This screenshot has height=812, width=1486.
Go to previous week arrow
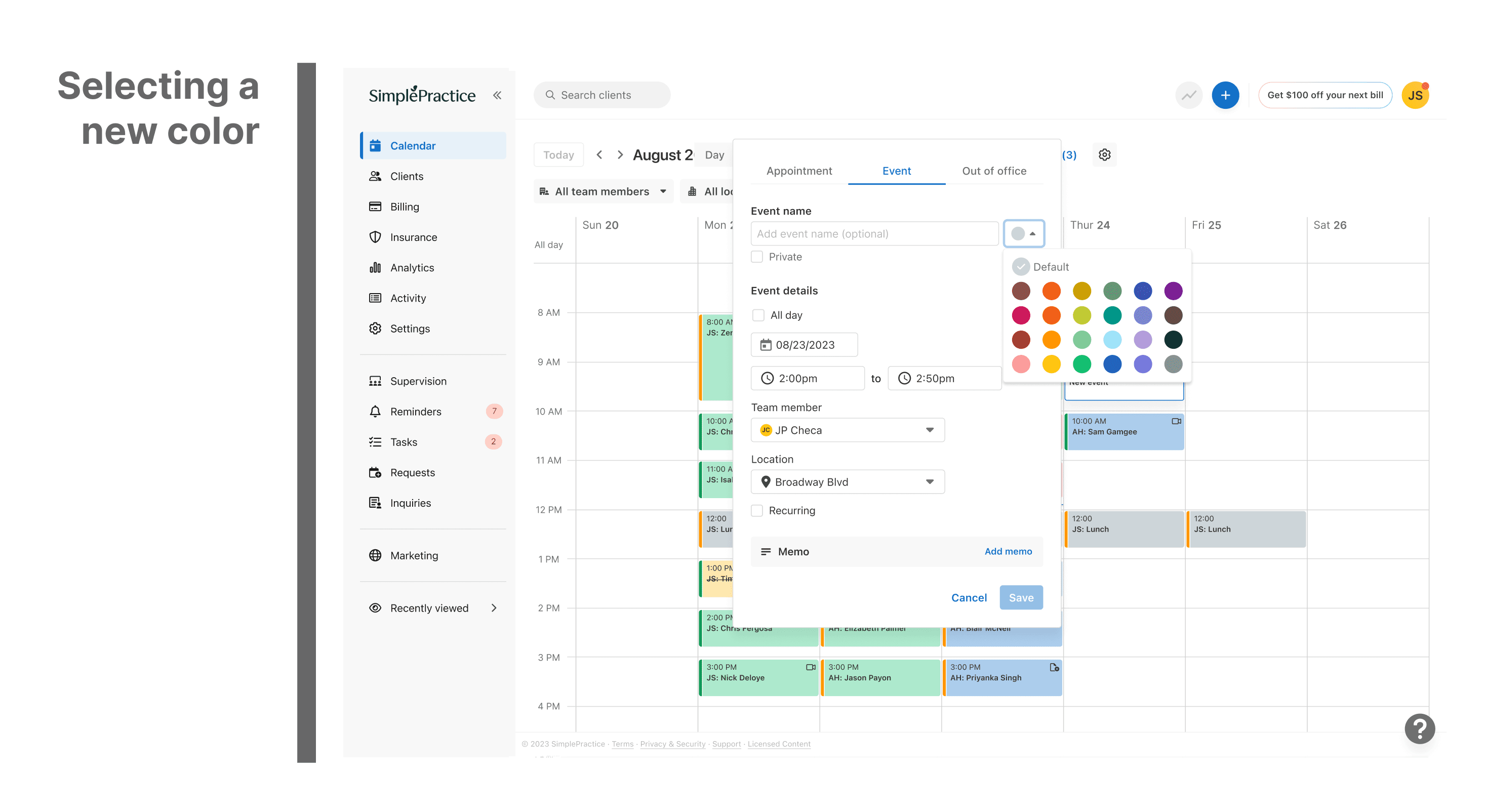[599, 154]
